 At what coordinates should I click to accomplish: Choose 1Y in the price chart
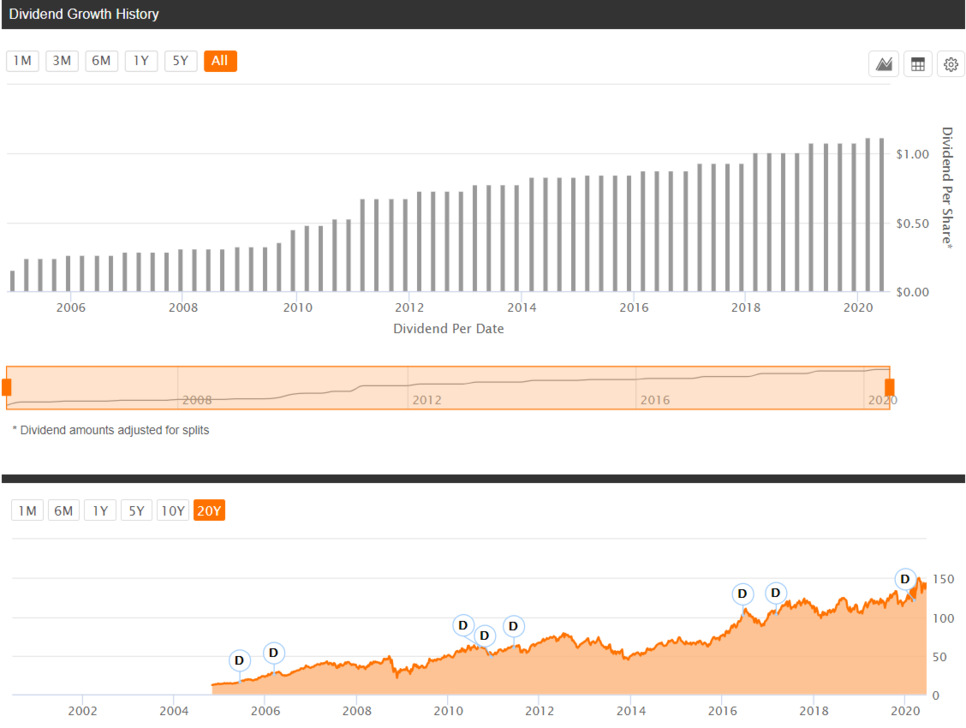[x=100, y=511]
